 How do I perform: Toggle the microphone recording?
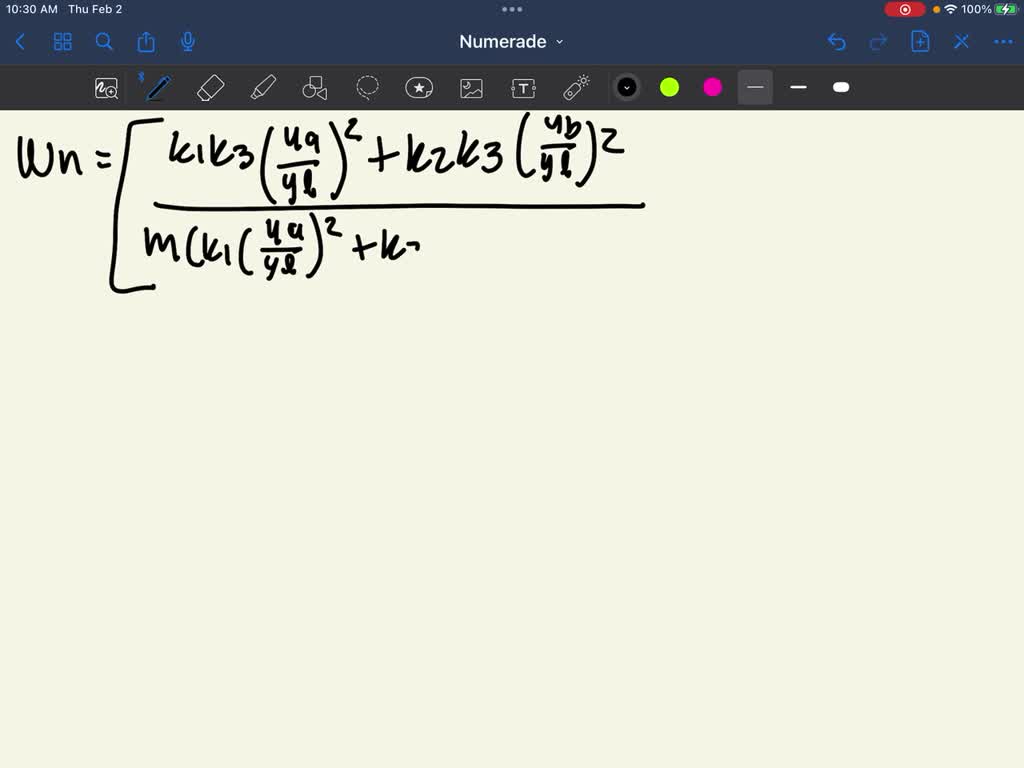187,42
